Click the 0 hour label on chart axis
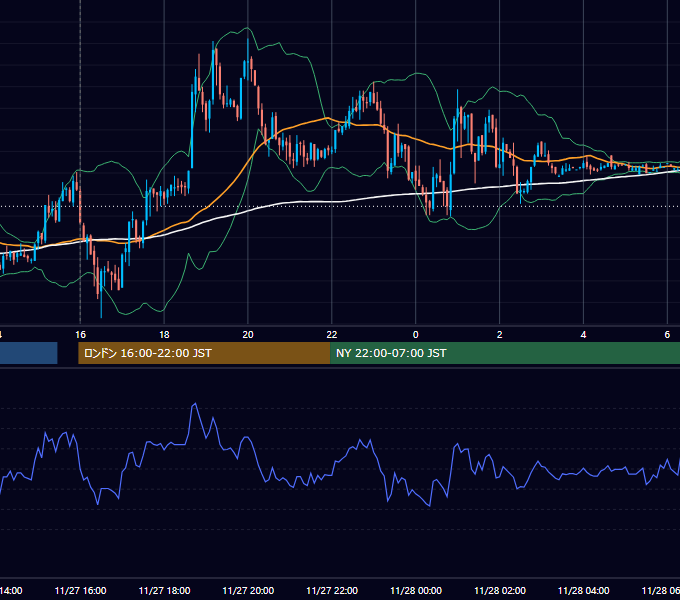Screen dimensions: 680x600 415,335
